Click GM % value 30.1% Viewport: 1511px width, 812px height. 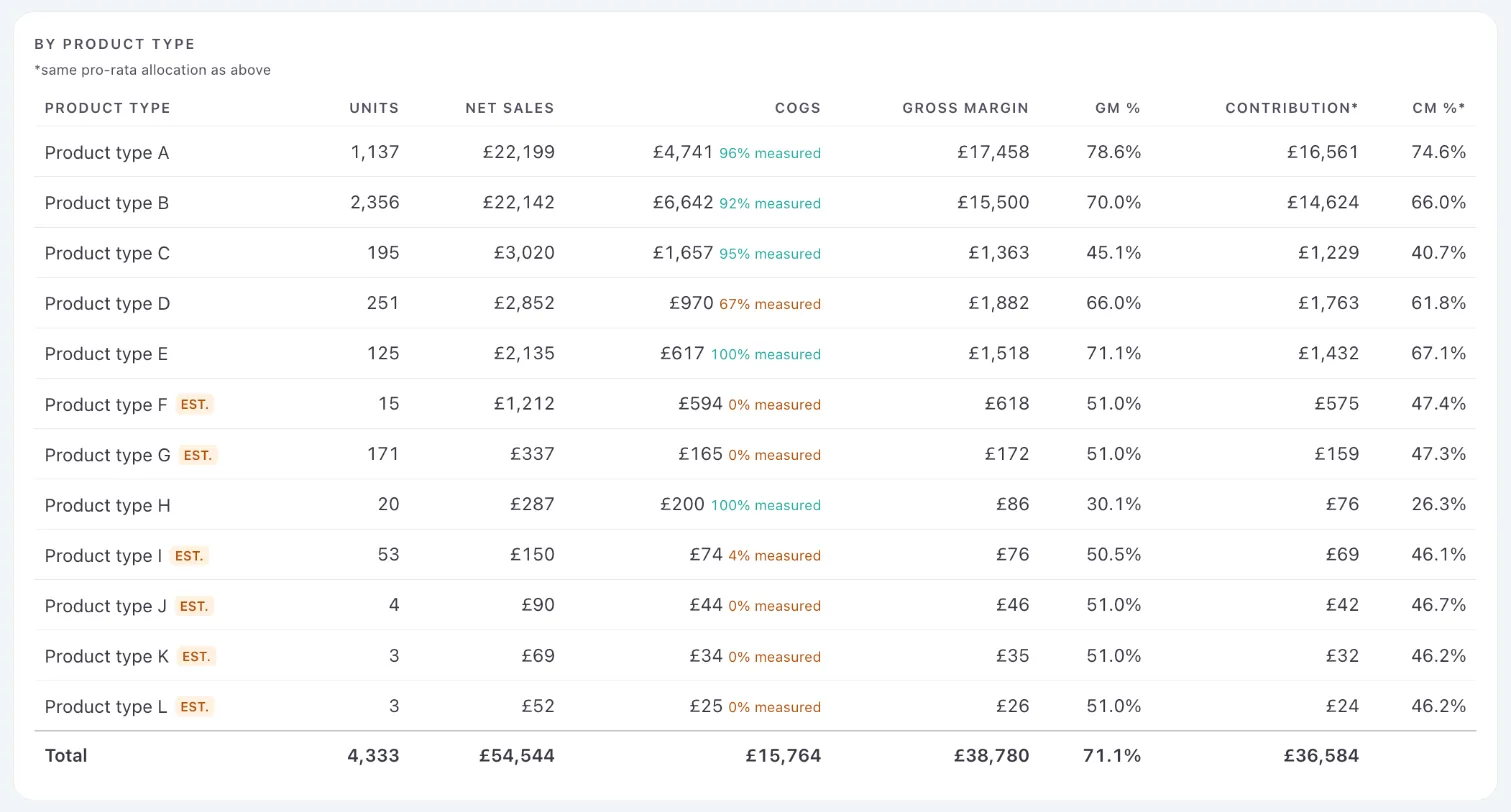point(1114,505)
